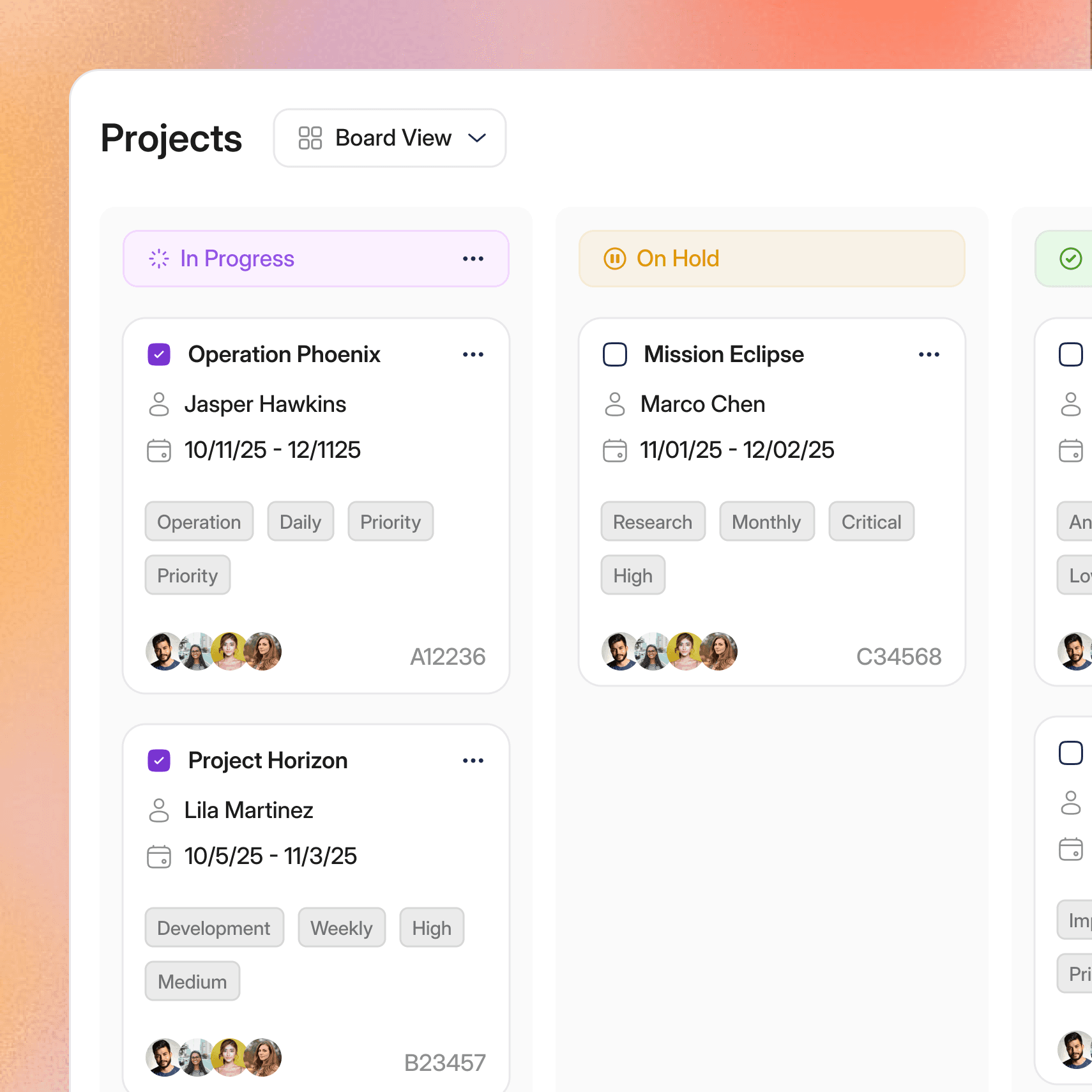Select the Weekly tag
1092x1092 pixels.
point(342,928)
